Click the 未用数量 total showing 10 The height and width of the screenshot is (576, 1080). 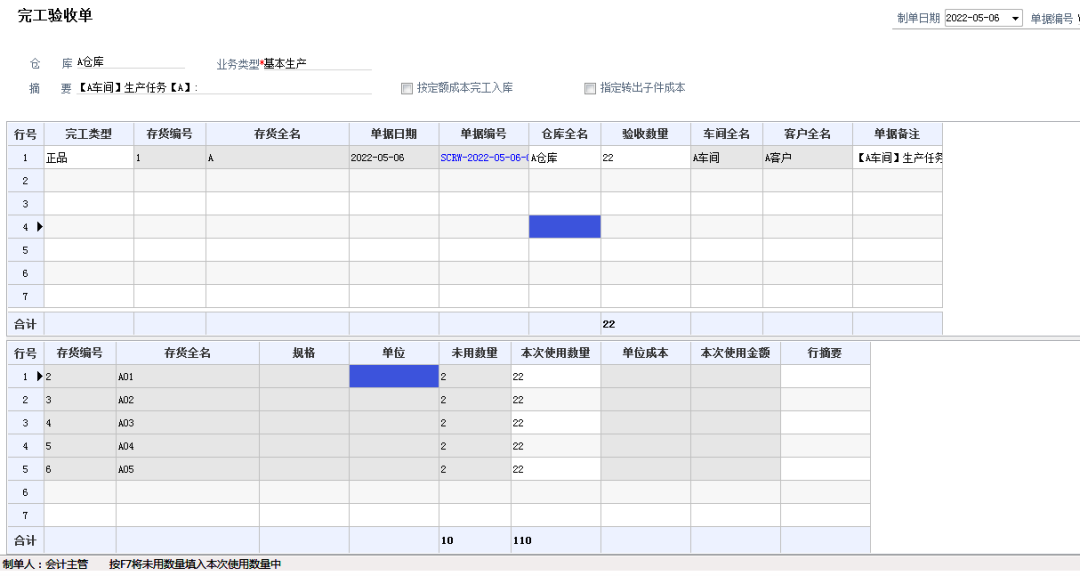coord(446,539)
